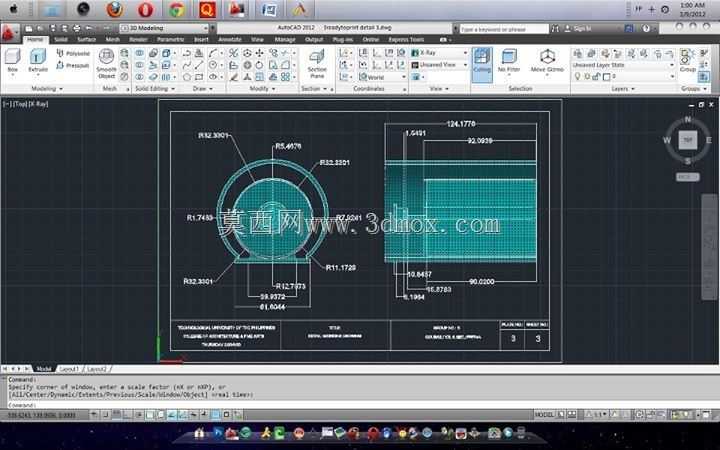
Task: Click the Apple menu icon
Action: click(13, 9)
